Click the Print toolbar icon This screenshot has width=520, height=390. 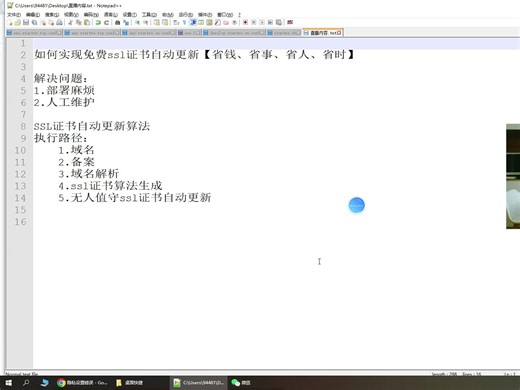click(x=59, y=23)
